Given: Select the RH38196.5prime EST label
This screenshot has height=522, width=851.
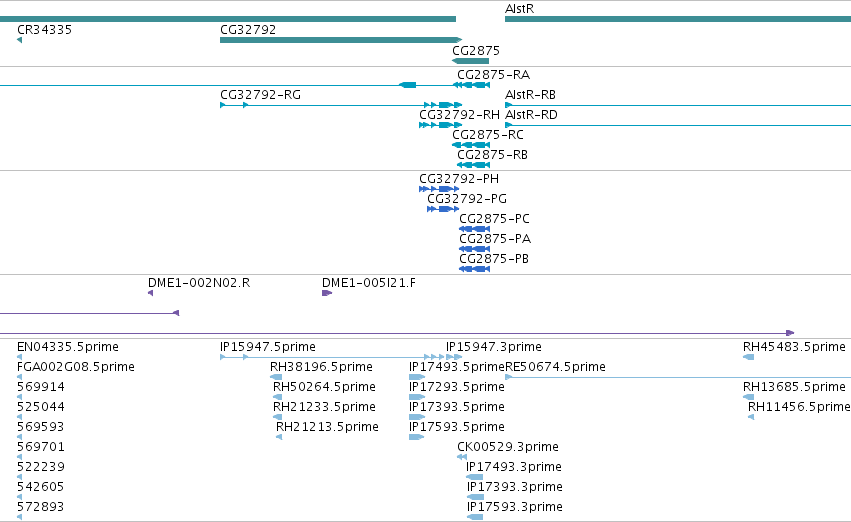Looking at the screenshot, I should (x=321, y=367).
